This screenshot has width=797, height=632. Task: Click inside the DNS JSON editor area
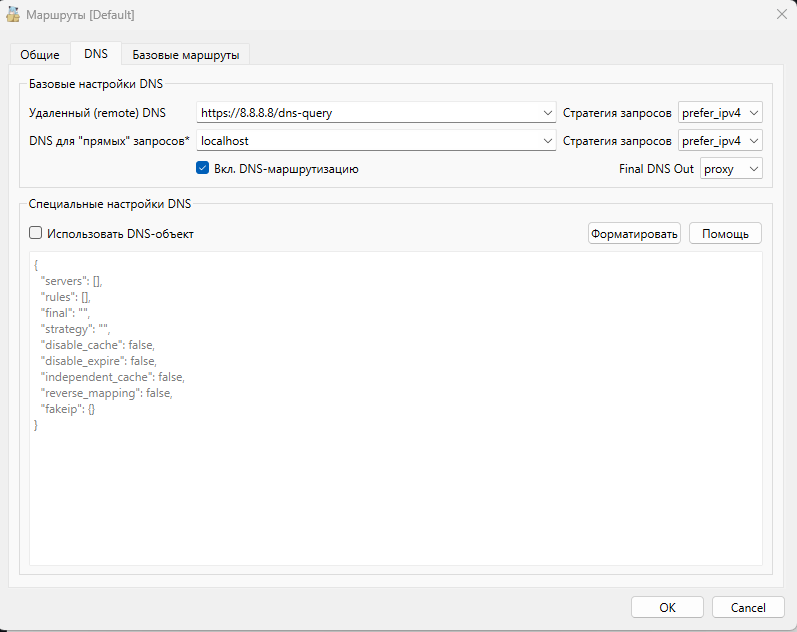coord(395,408)
